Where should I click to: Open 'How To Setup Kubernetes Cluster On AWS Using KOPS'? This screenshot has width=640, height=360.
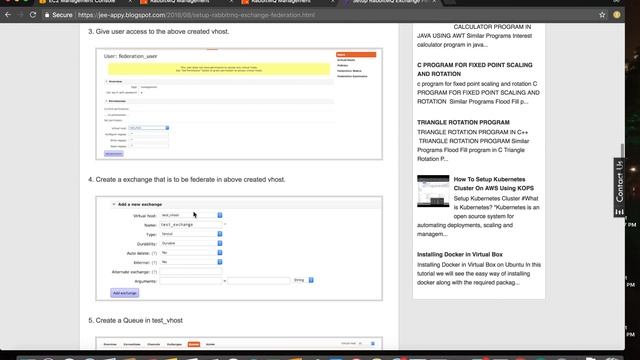coord(493,184)
